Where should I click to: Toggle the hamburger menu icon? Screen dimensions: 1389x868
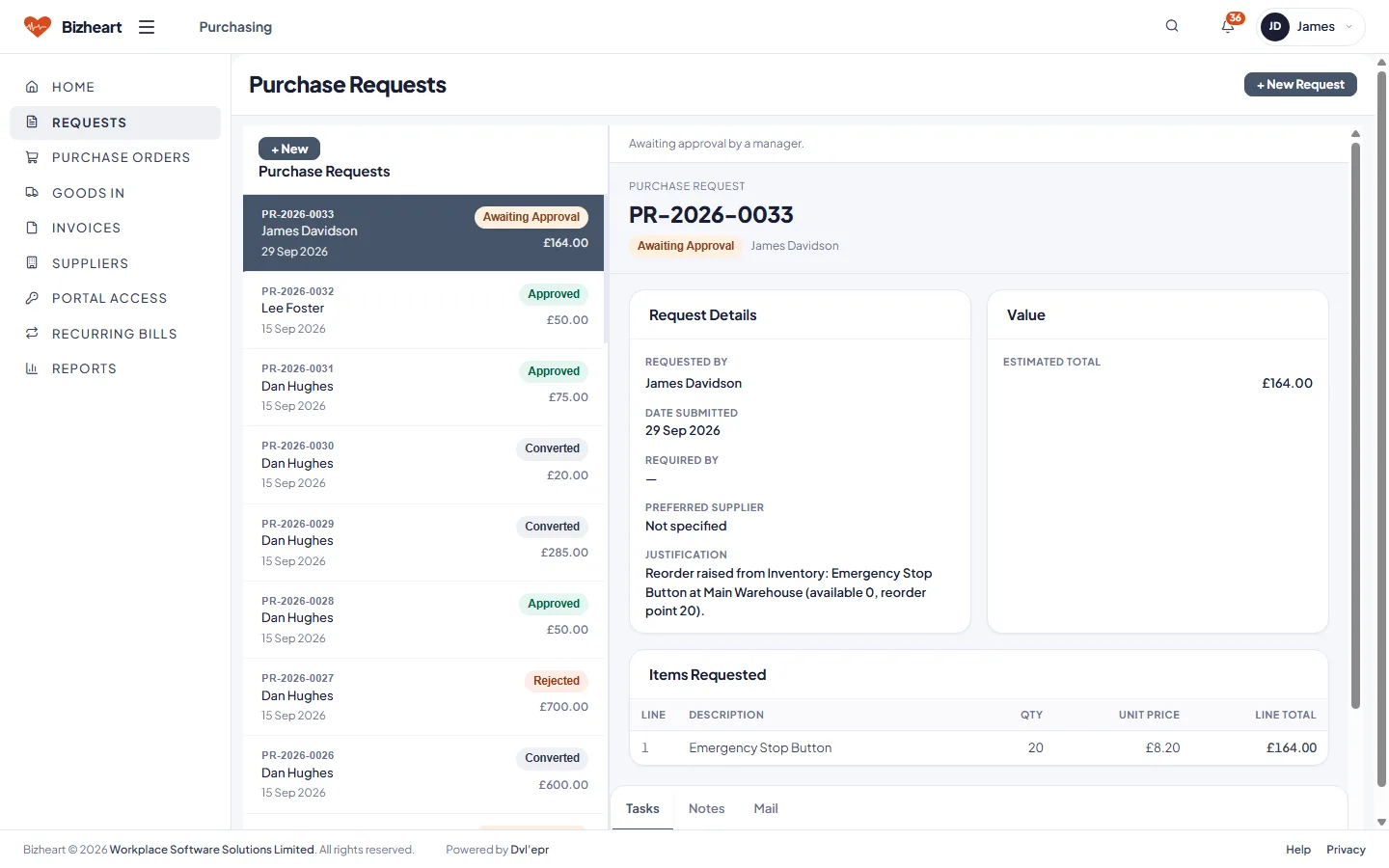[x=147, y=27]
